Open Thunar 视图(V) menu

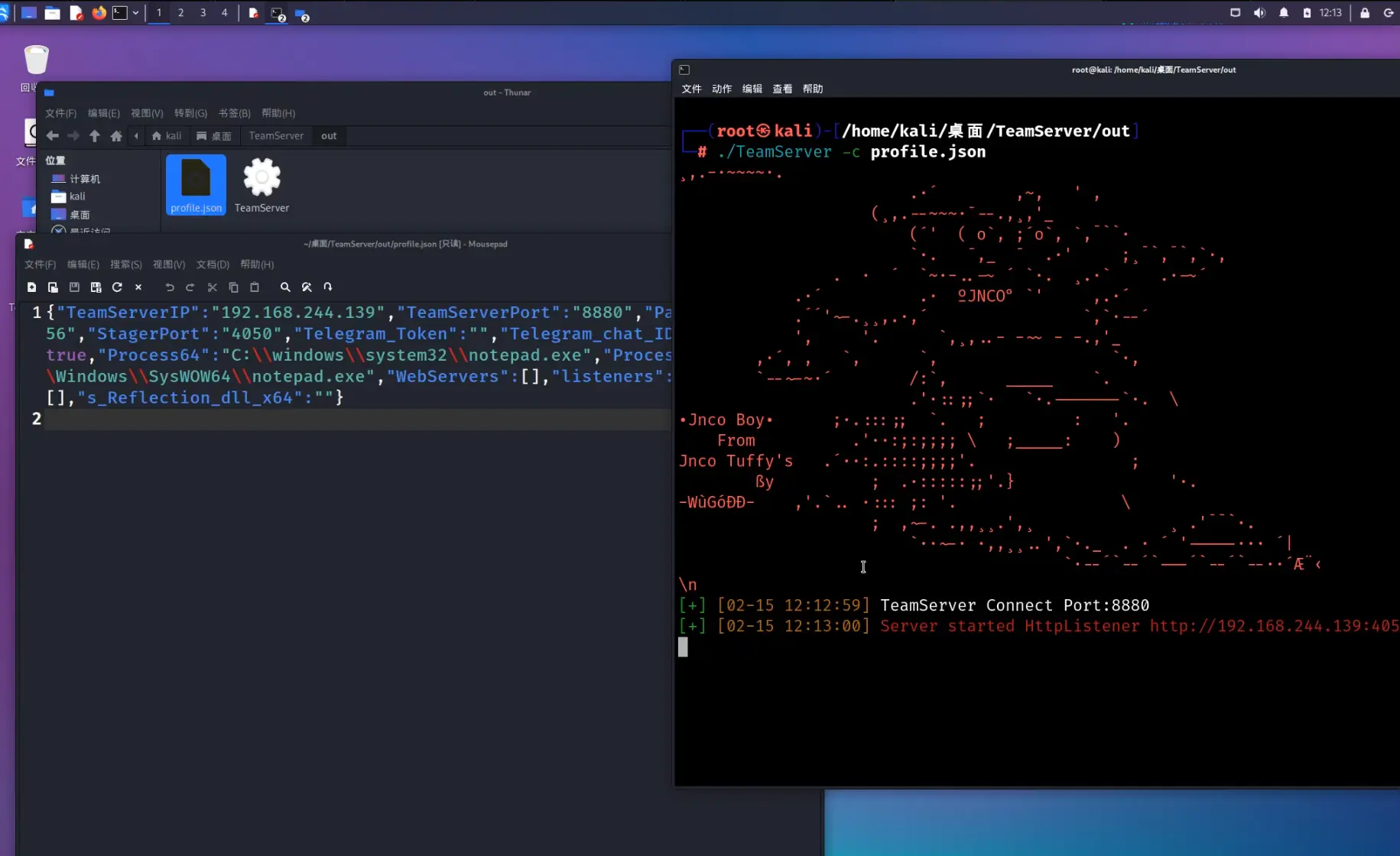click(147, 113)
